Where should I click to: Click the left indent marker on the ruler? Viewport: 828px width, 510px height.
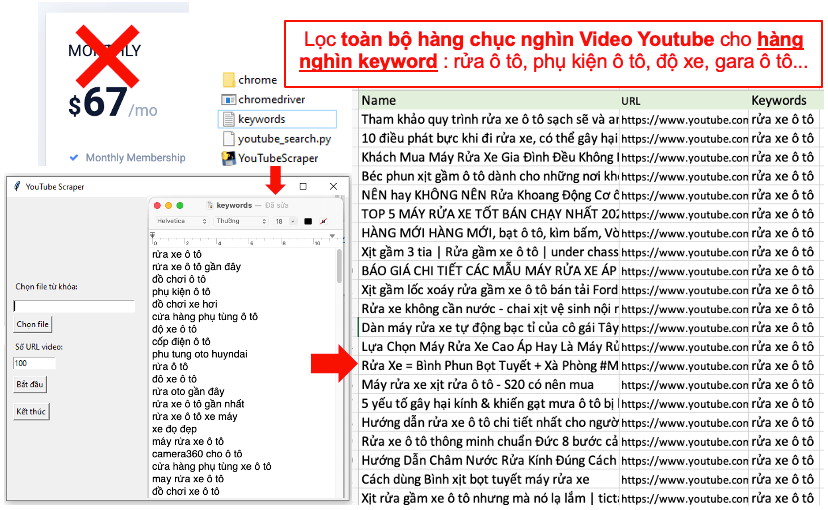[153, 235]
